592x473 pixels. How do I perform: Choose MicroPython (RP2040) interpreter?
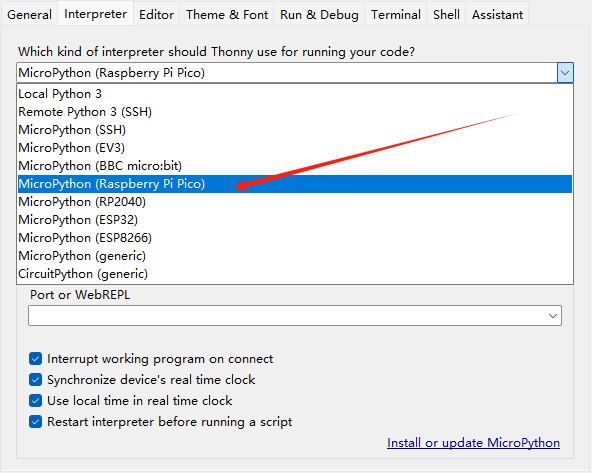[x=295, y=202]
